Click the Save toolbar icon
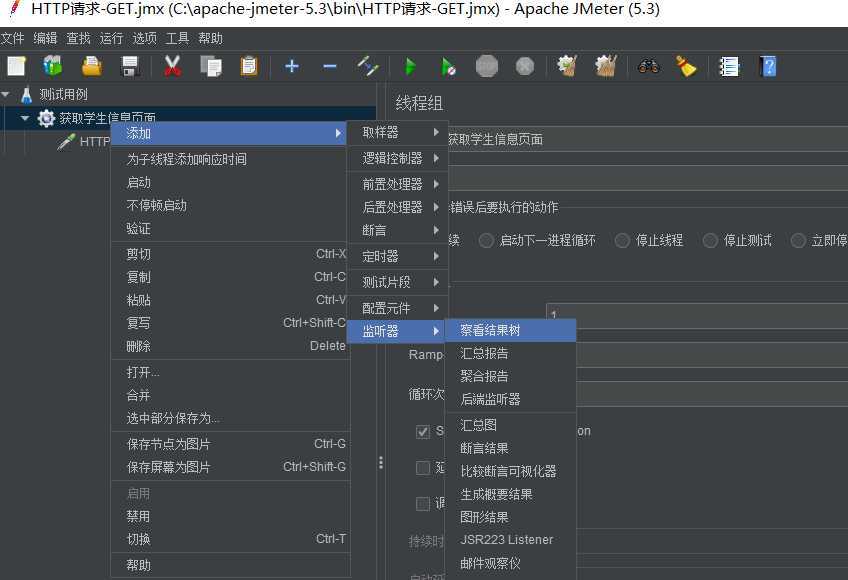Image resolution: width=848 pixels, height=580 pixels. [x=130, y=67]
